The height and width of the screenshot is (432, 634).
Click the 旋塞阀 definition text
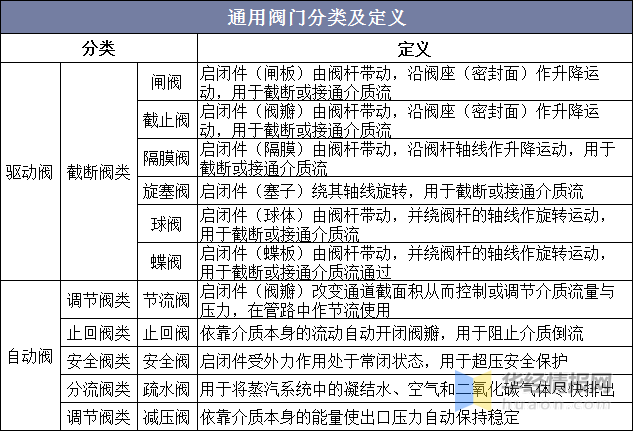391,191
